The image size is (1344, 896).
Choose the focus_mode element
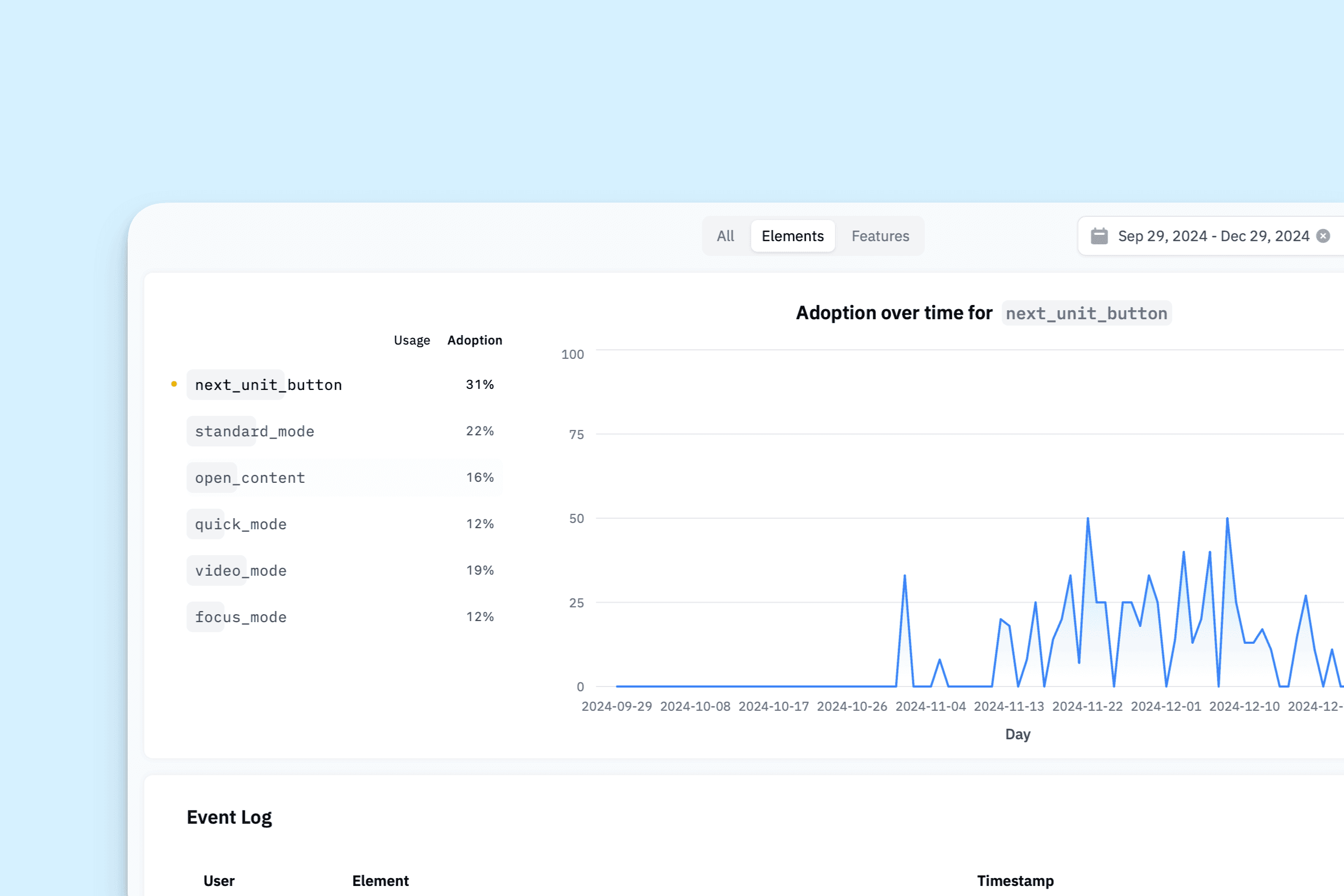[x=241, y=617]
